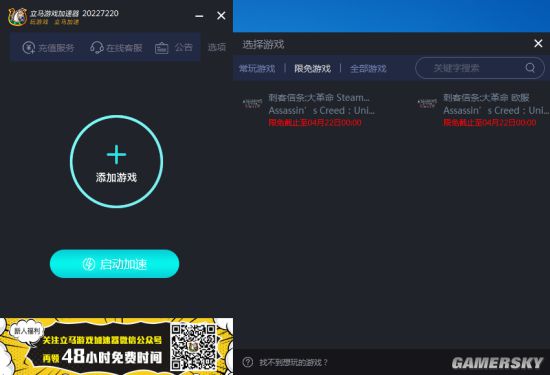Open 充值服务 recharge icon
The width and height of the screenshot is (550, 375).
[28, 47]
